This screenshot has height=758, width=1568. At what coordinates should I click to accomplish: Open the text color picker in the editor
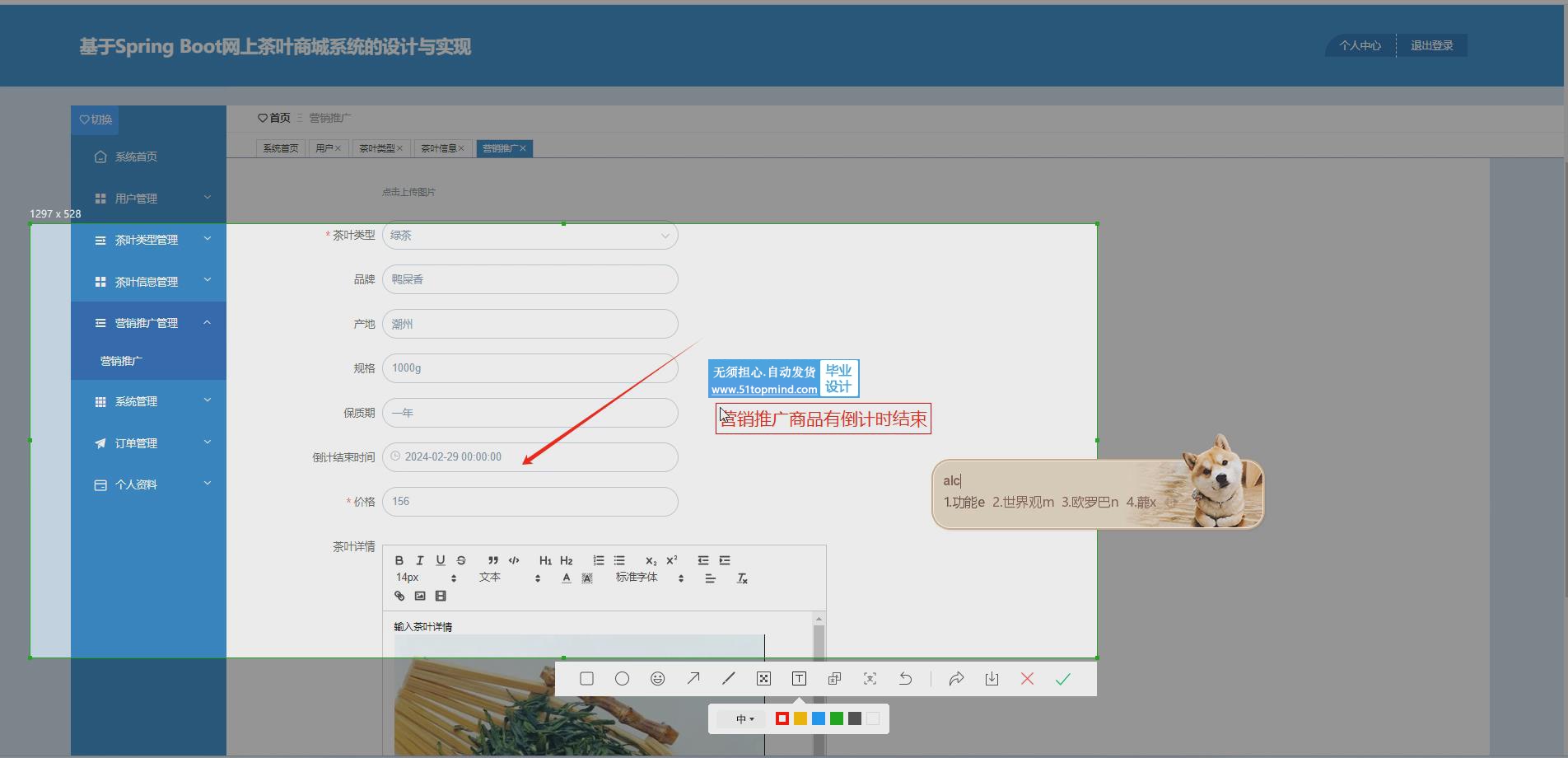567,578
